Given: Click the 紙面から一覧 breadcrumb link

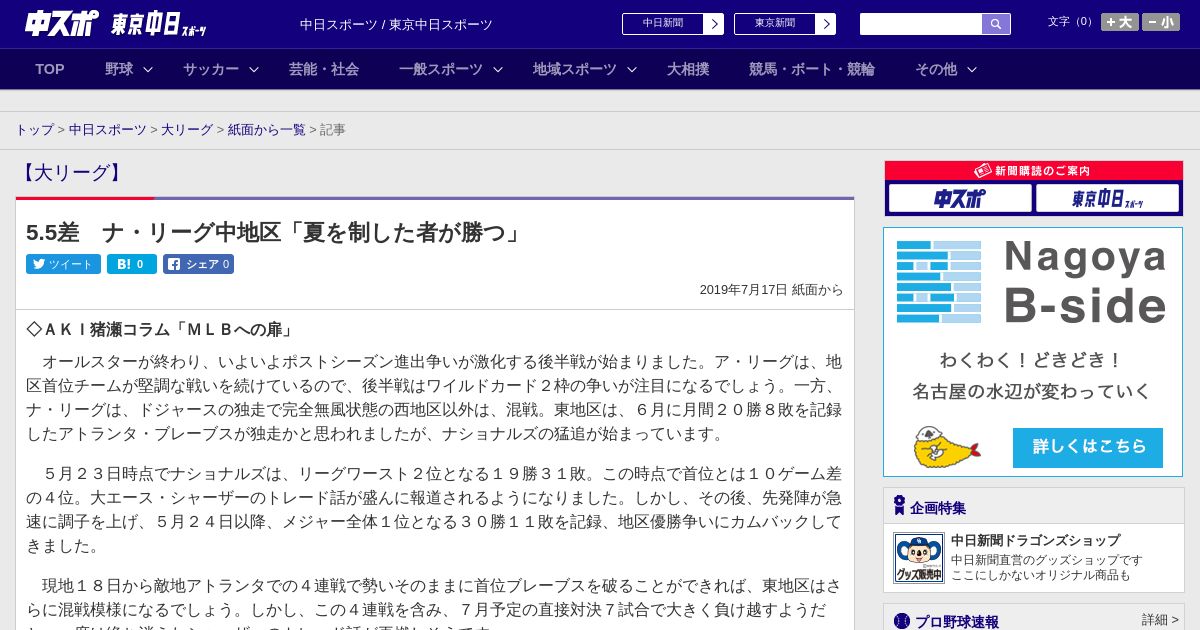Looking at the screenshot, I should click(x=267, y=130).
